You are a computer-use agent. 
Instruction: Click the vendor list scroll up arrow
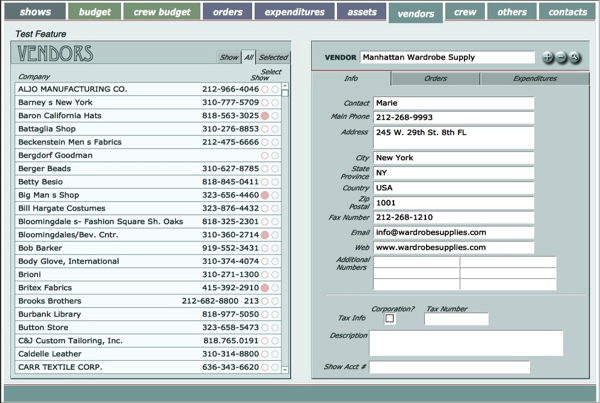(x=285, y=86)
